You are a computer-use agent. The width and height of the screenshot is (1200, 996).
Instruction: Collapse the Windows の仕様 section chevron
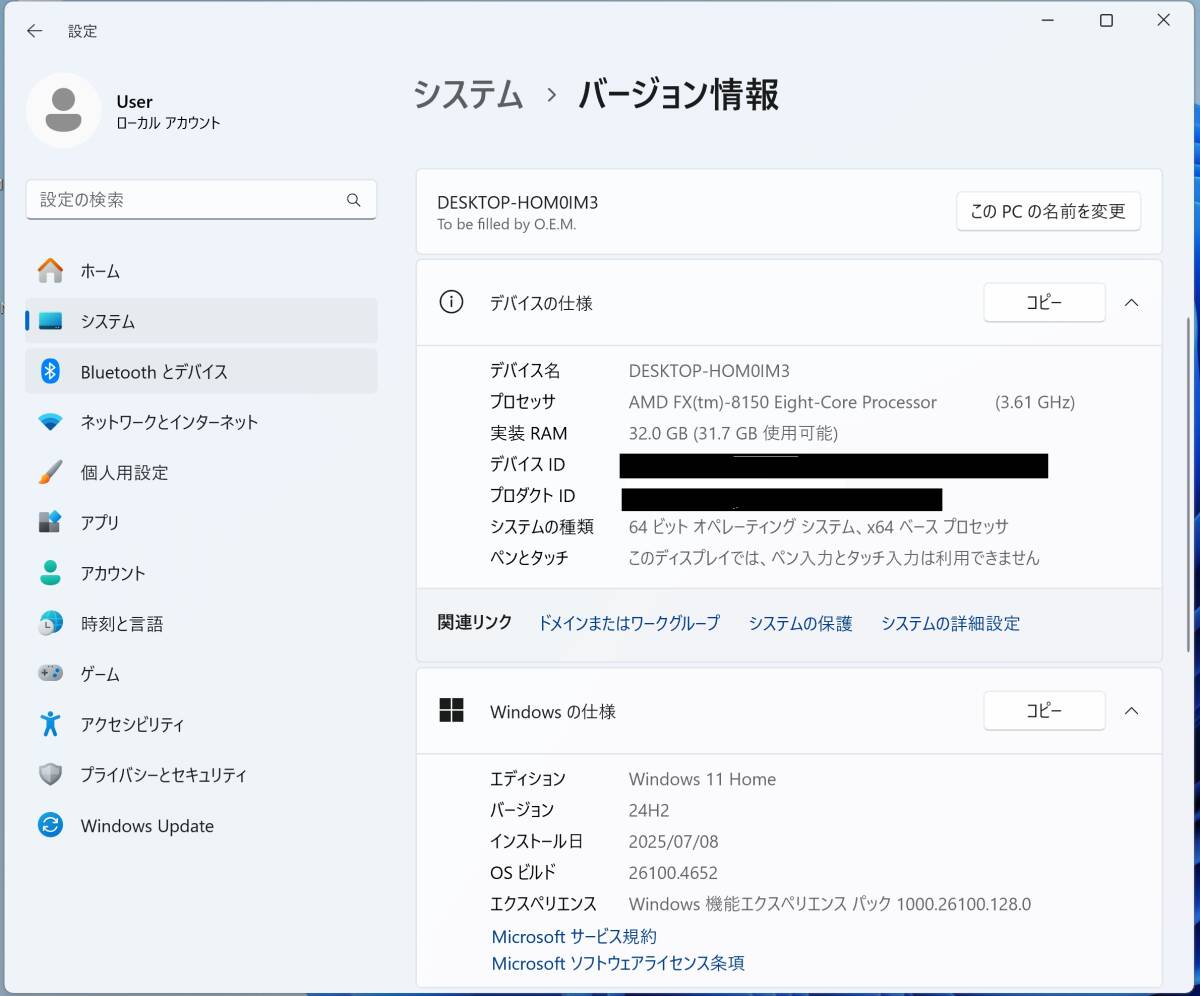pos(1131,711)
